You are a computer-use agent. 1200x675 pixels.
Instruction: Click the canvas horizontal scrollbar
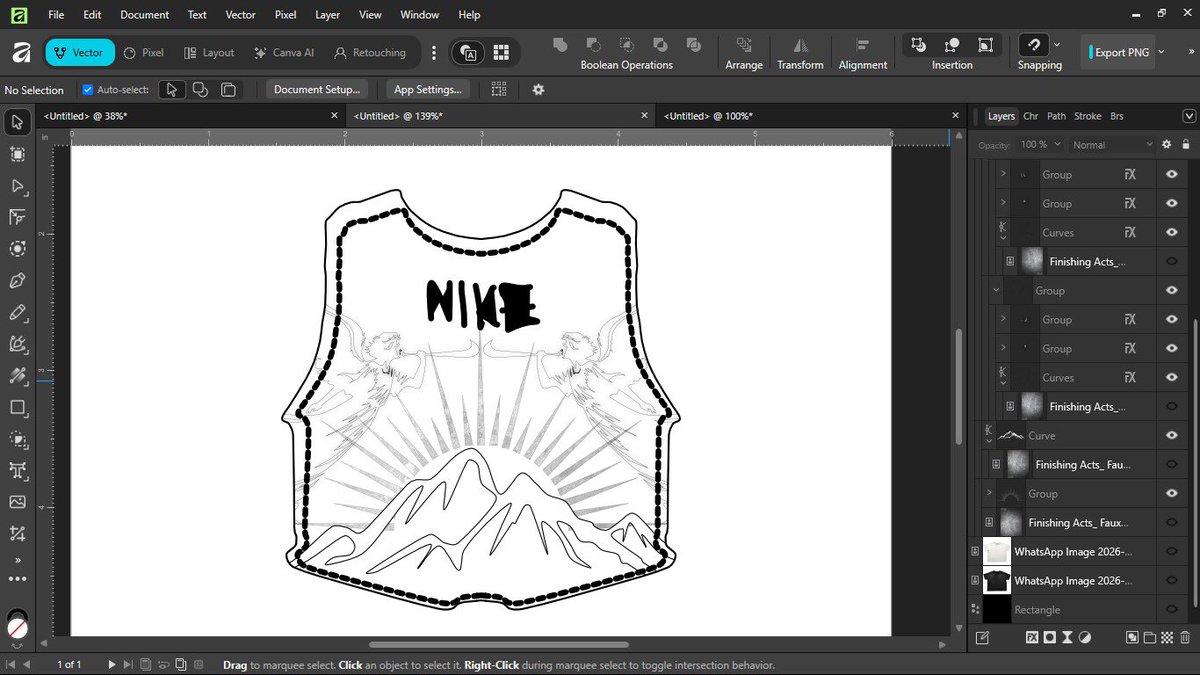pos(498,645)
